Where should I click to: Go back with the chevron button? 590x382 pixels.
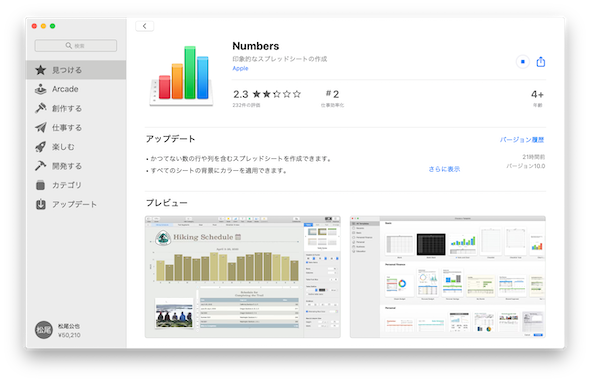click(144, 26)
